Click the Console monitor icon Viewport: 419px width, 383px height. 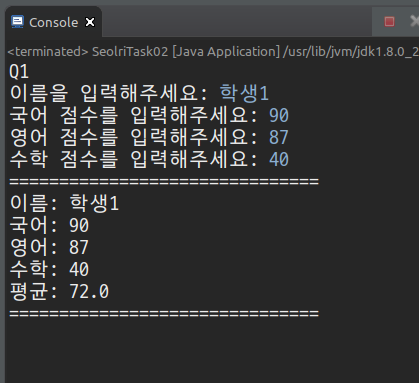[17, 22]
